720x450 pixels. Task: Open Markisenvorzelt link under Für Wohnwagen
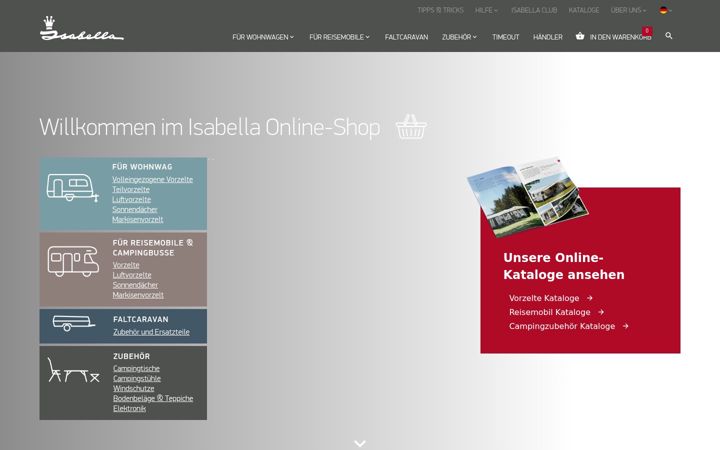138,219
